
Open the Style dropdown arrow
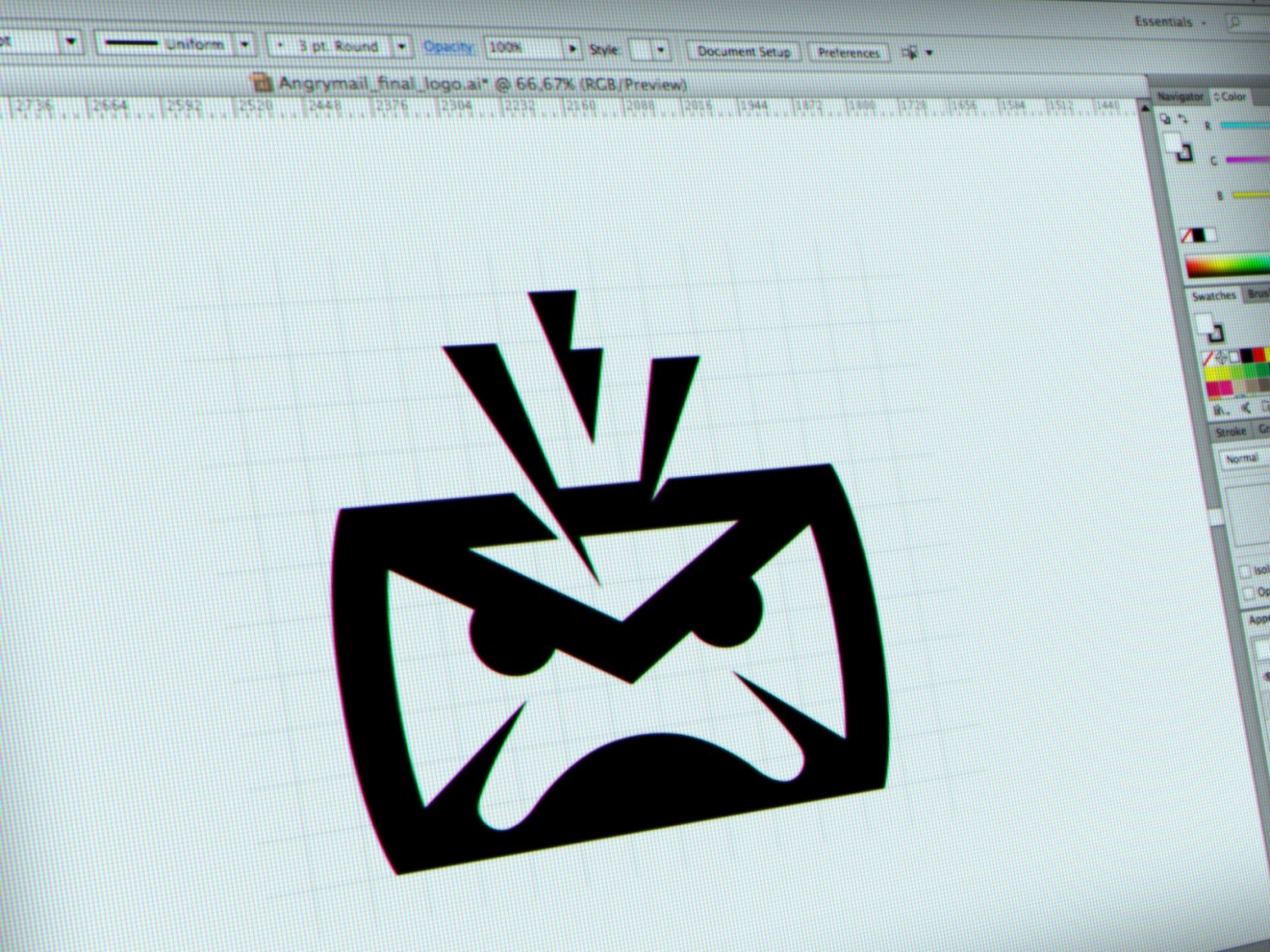[x=661, y=50]
